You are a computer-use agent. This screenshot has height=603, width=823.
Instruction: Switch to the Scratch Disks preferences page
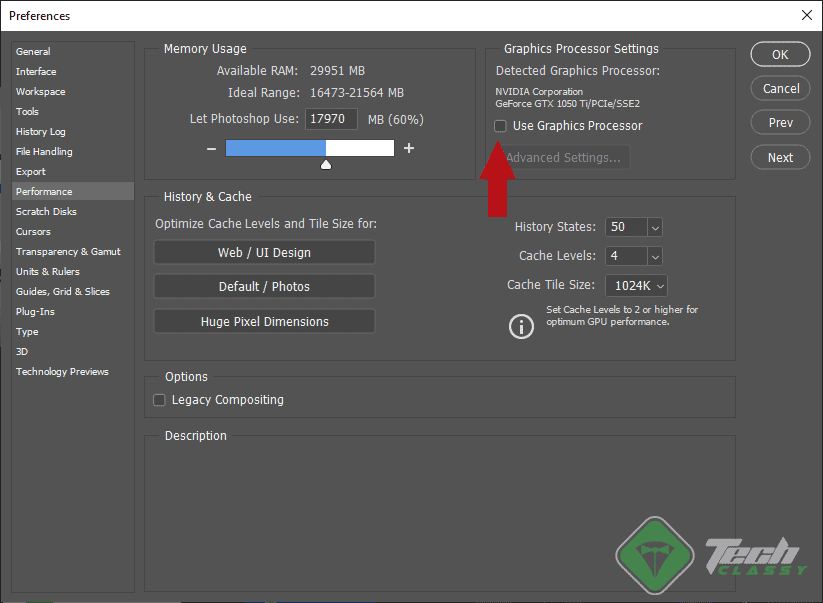(x=44, y=211)
